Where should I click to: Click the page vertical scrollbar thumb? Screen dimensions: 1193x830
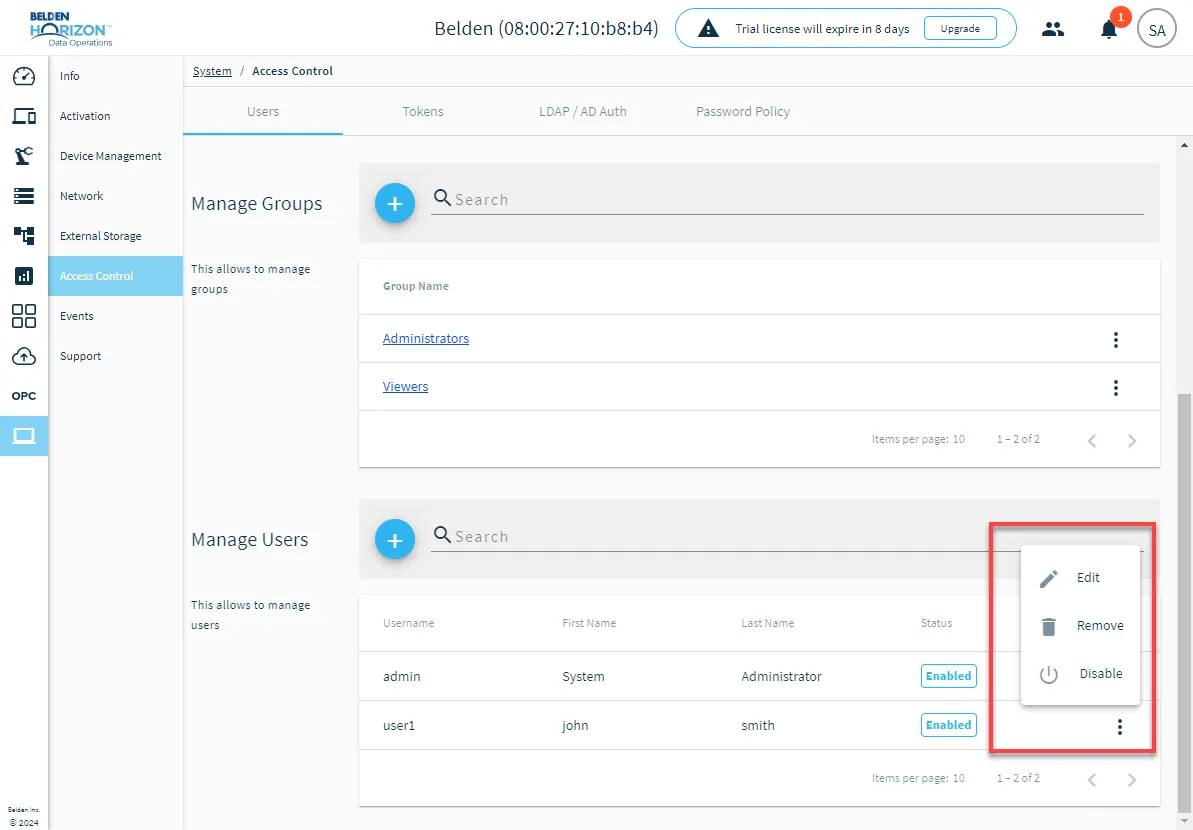pos(1185,604)
